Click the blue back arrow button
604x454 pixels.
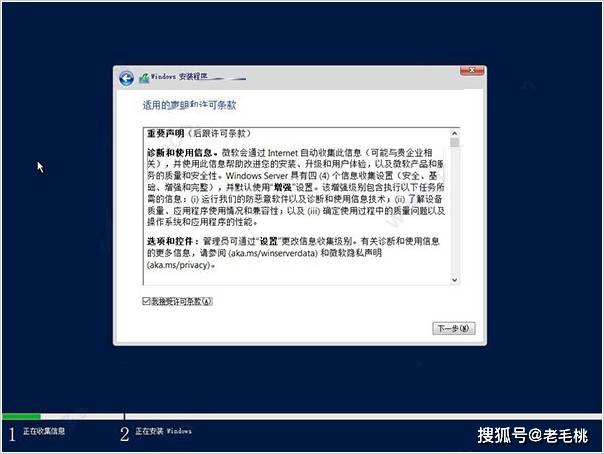point(126,78)
